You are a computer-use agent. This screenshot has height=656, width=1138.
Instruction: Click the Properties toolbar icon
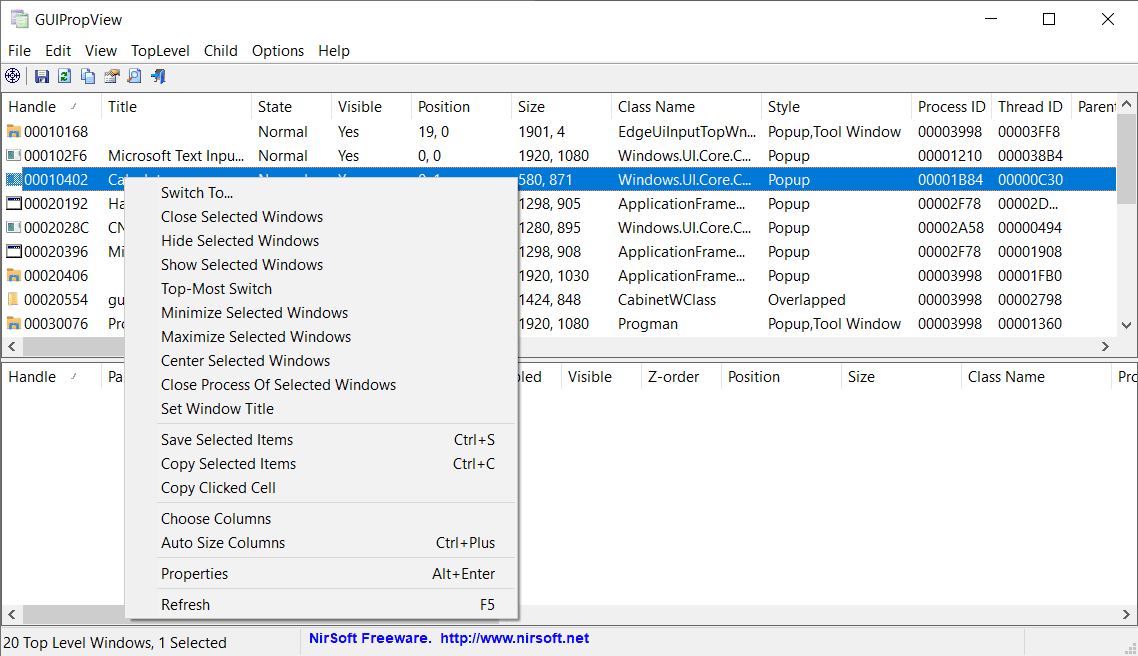111,76
